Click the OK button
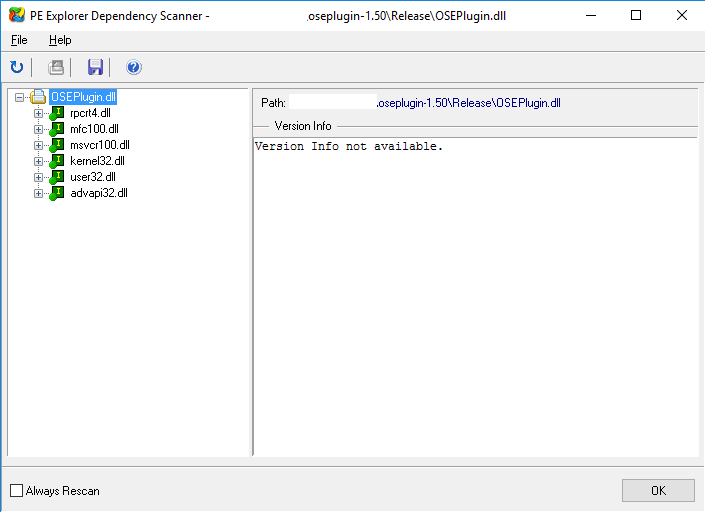705x512 pixels. coord(658,490)
